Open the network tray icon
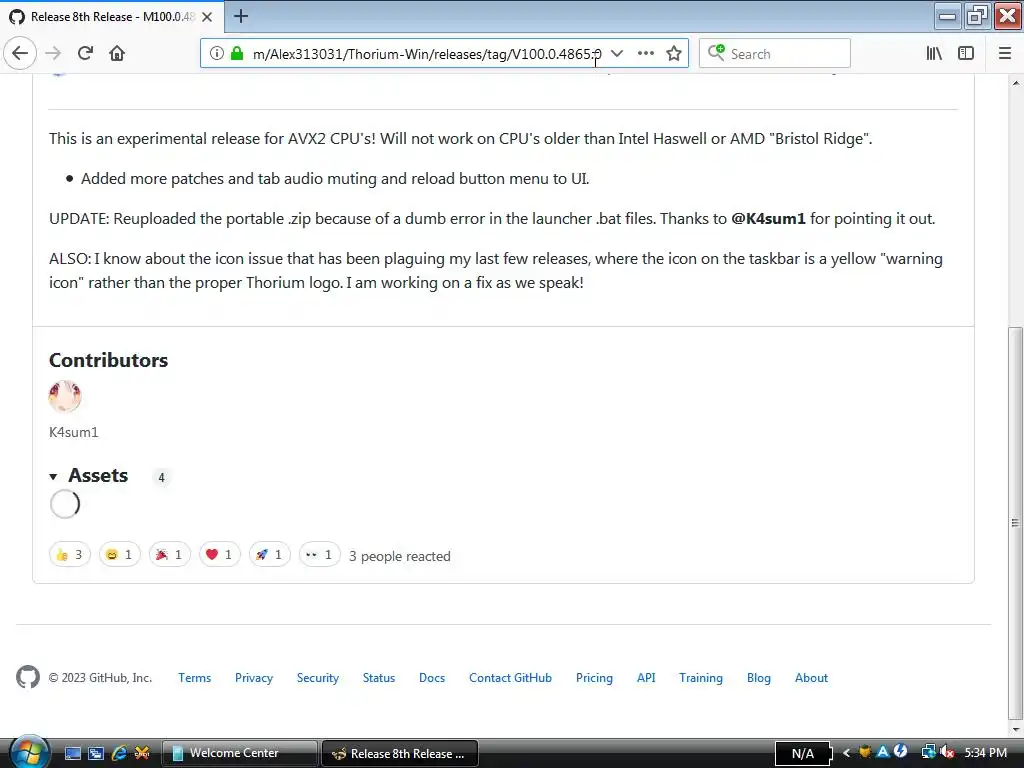Screen dimensions: 1024x768 tap(928, 753)
